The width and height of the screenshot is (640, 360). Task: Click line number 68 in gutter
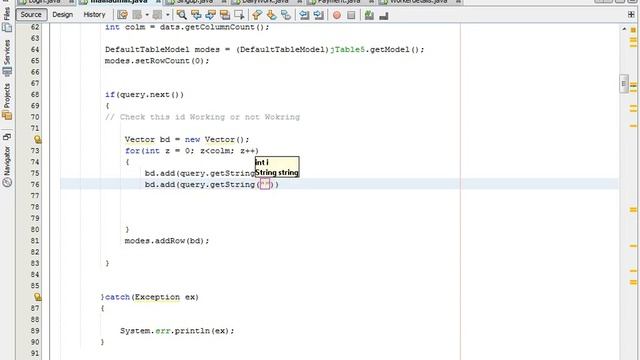click(35, 94)
